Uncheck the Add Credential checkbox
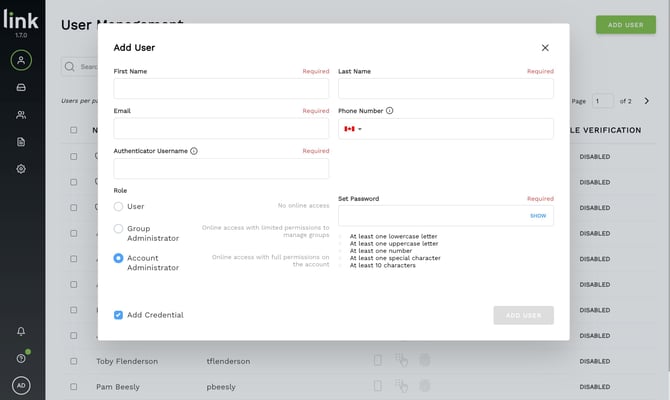The image size is (670, 400). point(118,315)
